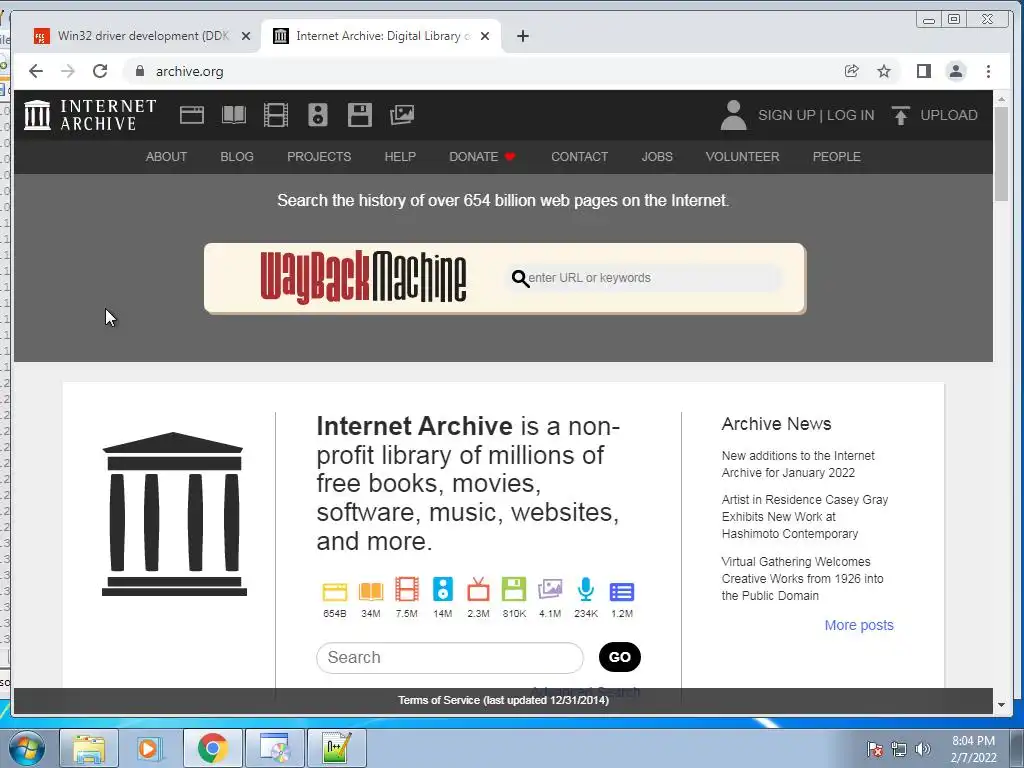Viewport: 1024px width, 768px height.
Task: Click the Wayback Machine logo
Action: pos(363,278)
